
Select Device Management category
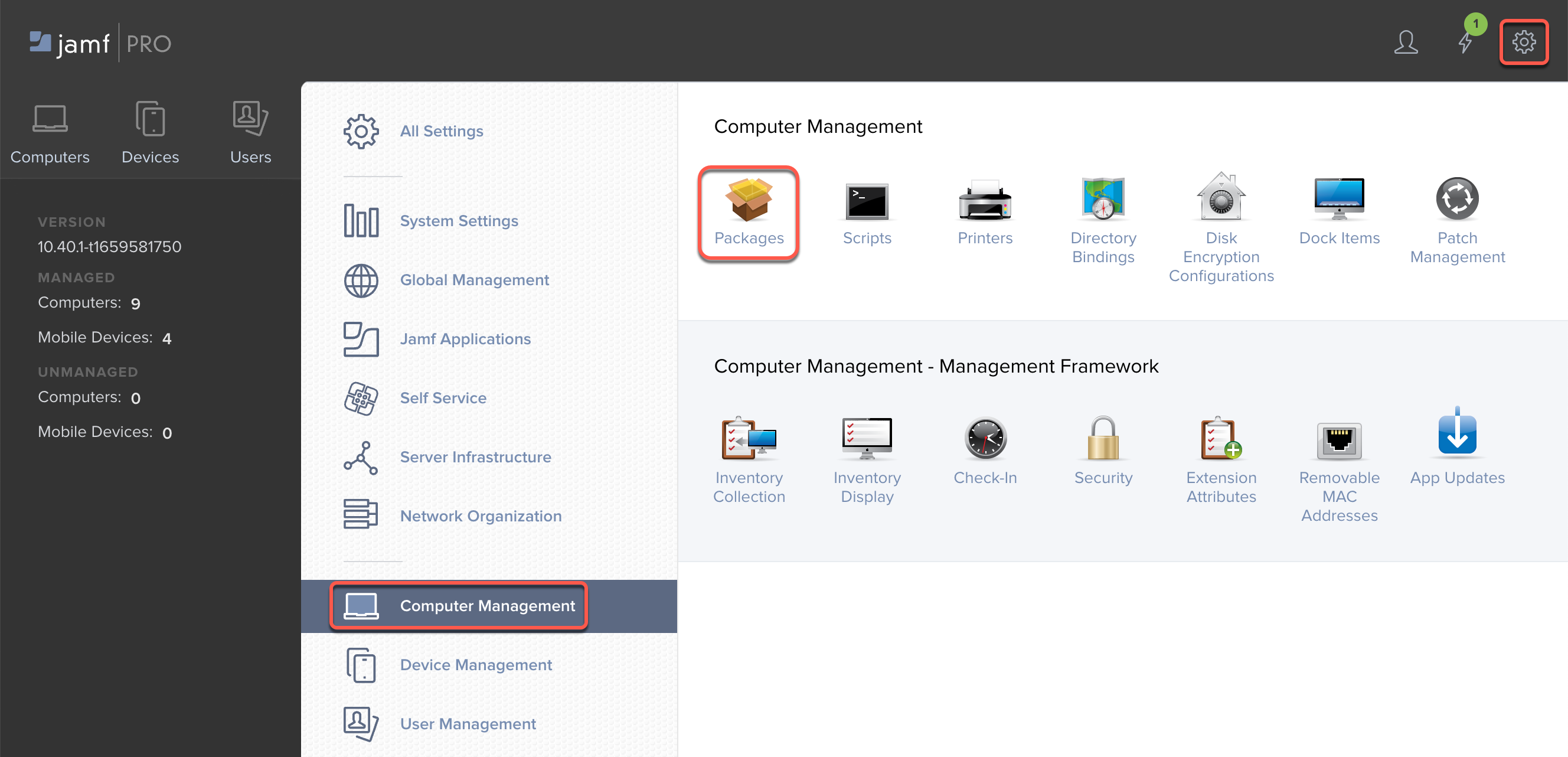point(475,664)
